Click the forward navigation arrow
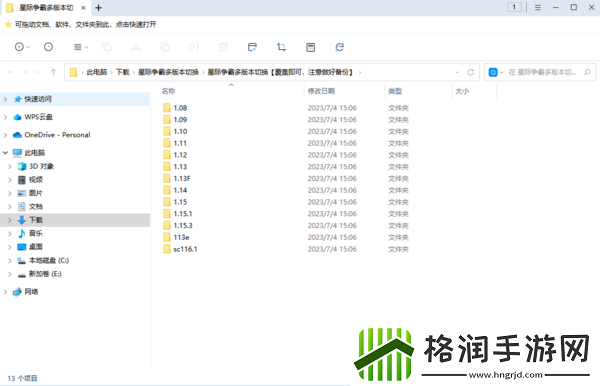The width and height of the screenshot is (600, 386). point(24,72)
